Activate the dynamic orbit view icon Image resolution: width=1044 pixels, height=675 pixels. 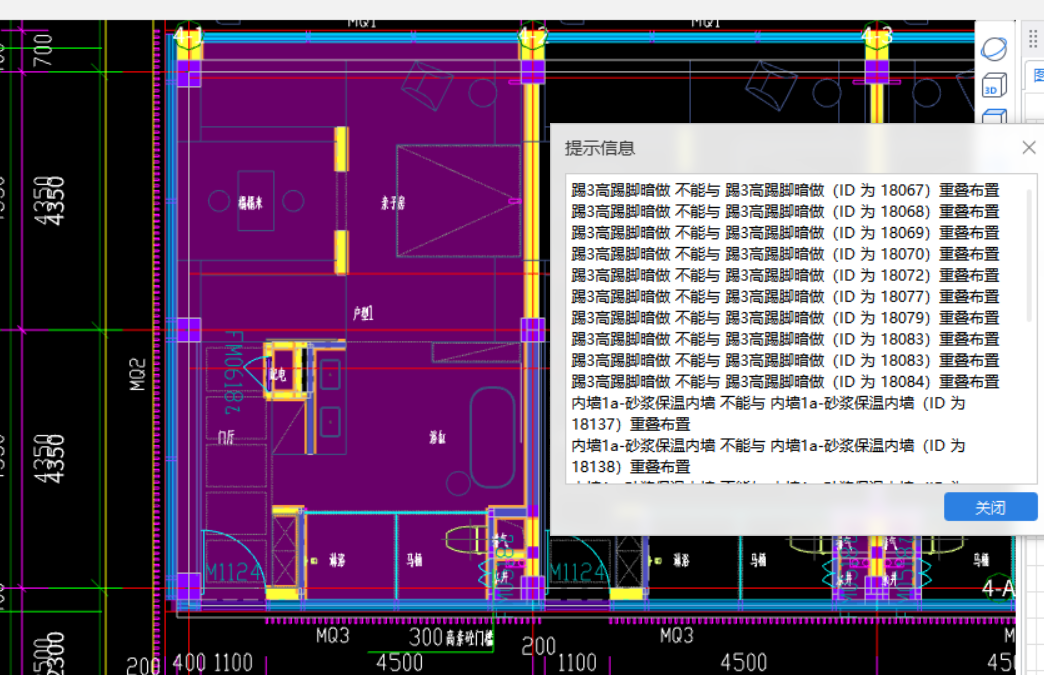[x=994, y=49]
